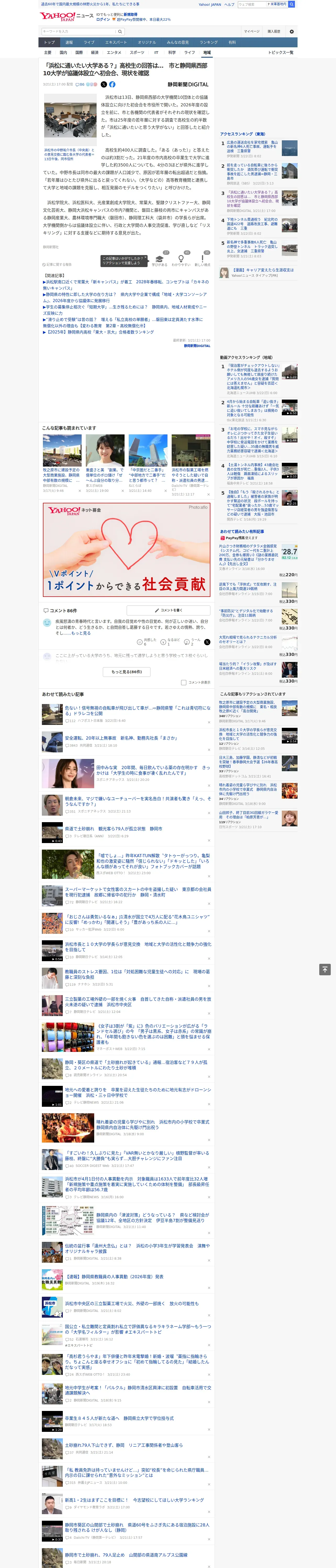
Task: Click the blue web search button at top
Action: click(292, 4)
